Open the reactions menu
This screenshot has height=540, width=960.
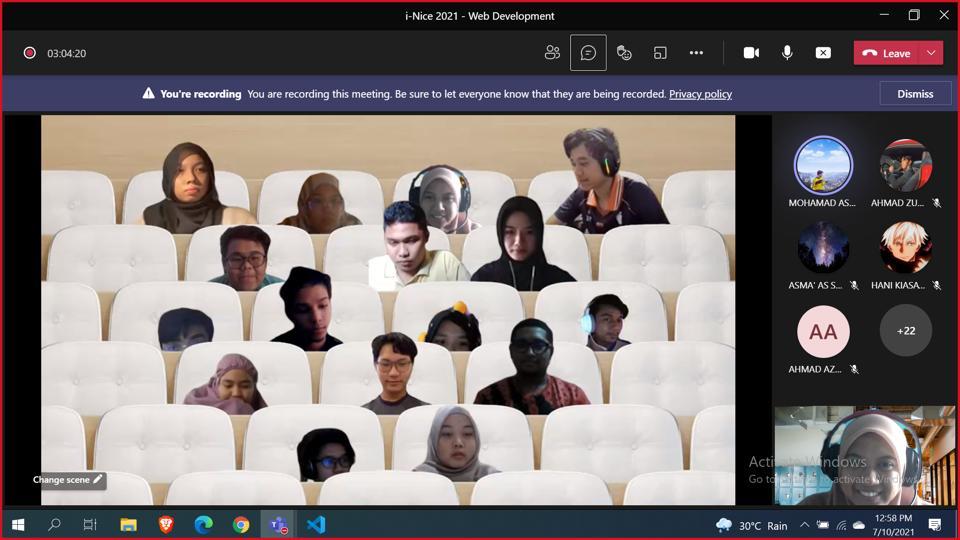click(624, 53)
